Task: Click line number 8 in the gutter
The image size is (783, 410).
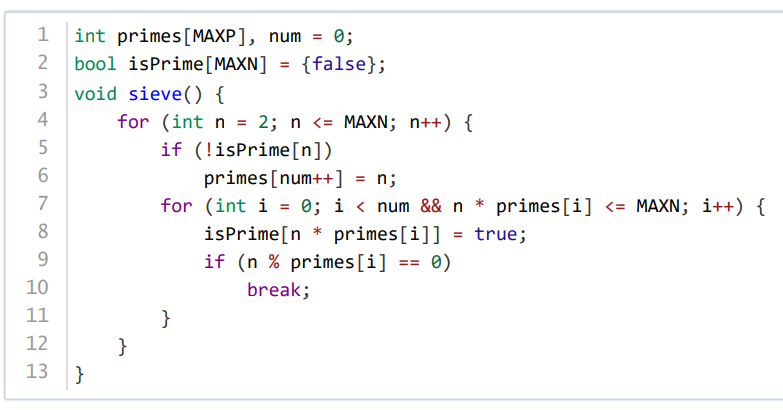Action: click(x=43, y=231)
